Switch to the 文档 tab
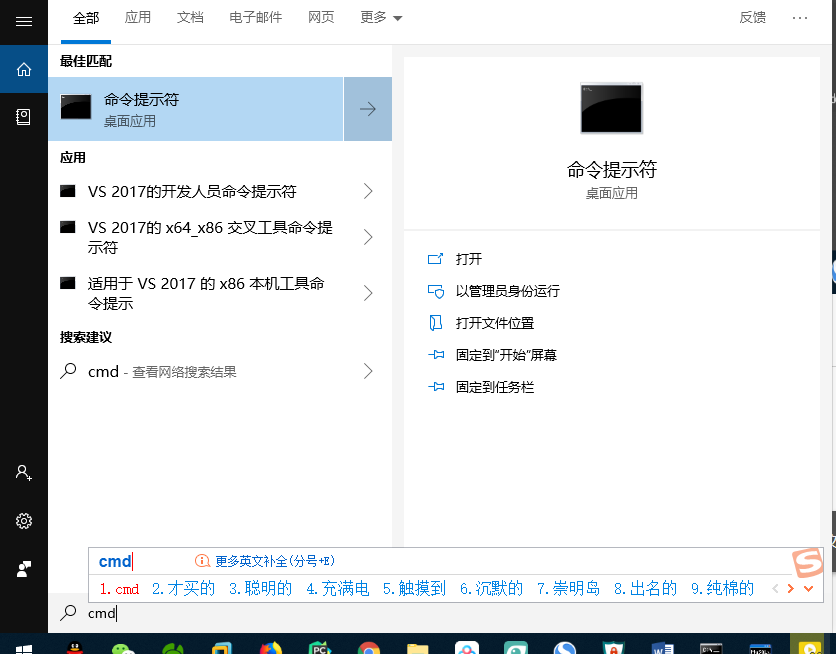The width and height of the screenshot is (836, 654). point(190,17)
